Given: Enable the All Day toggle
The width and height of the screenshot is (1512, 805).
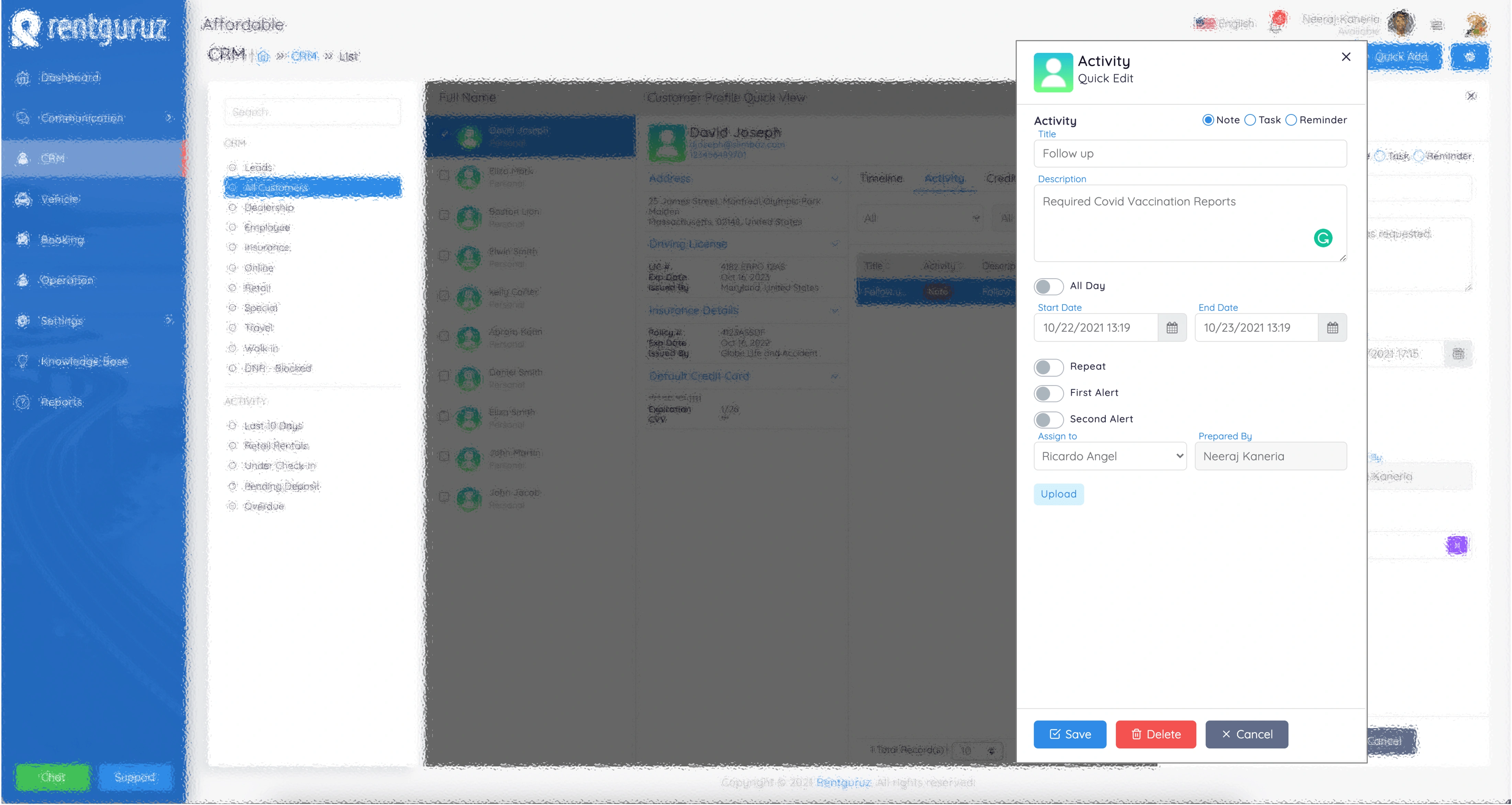Looking at the screenshot, I should 1048,287.
